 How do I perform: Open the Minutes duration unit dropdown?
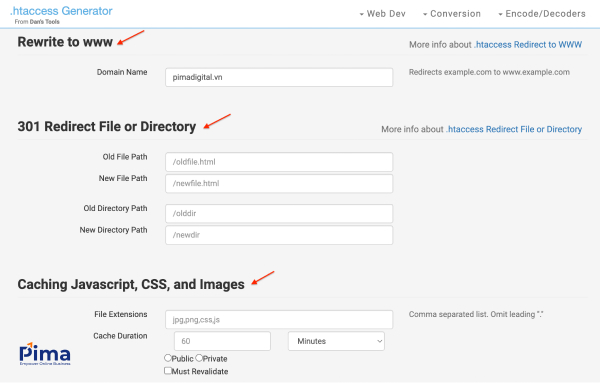tap(336, 341)
